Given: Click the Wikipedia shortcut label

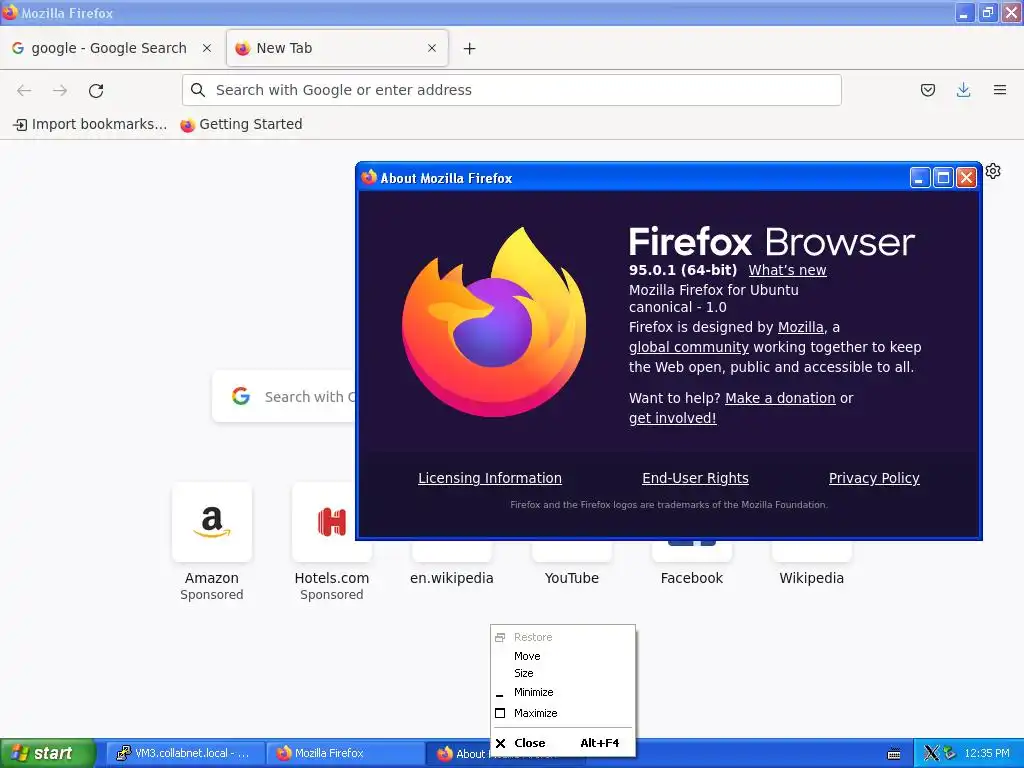Looking at the screenshot, I should click(811, 578).
